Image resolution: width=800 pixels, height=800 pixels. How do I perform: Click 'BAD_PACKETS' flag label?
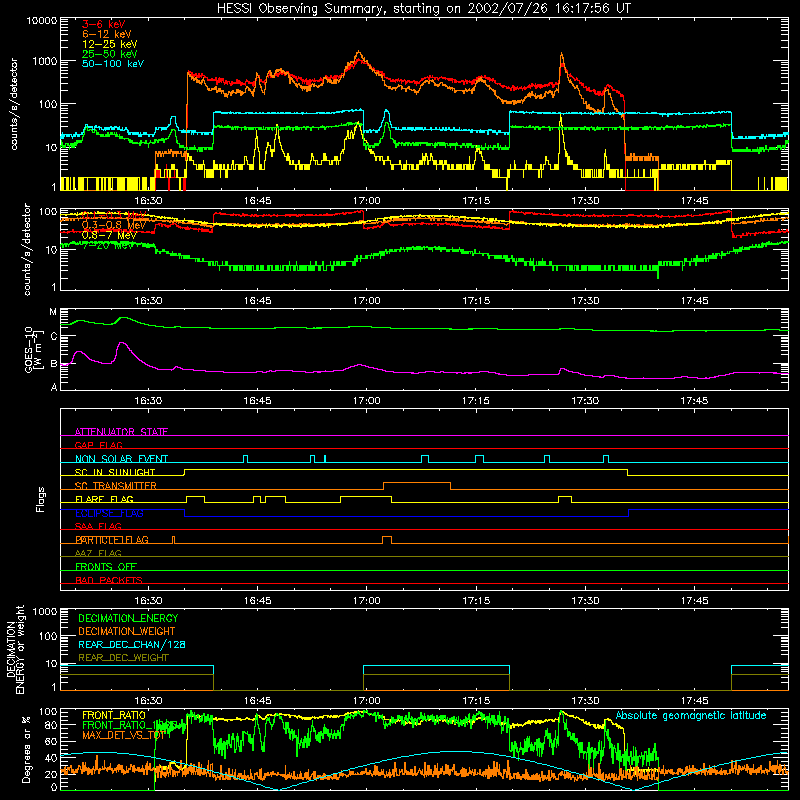[109, 580]
